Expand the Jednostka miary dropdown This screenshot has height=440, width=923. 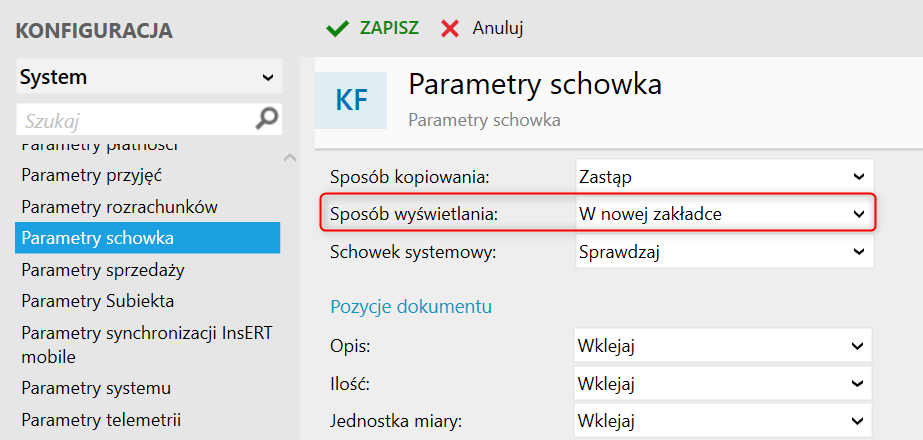[723, 420]
